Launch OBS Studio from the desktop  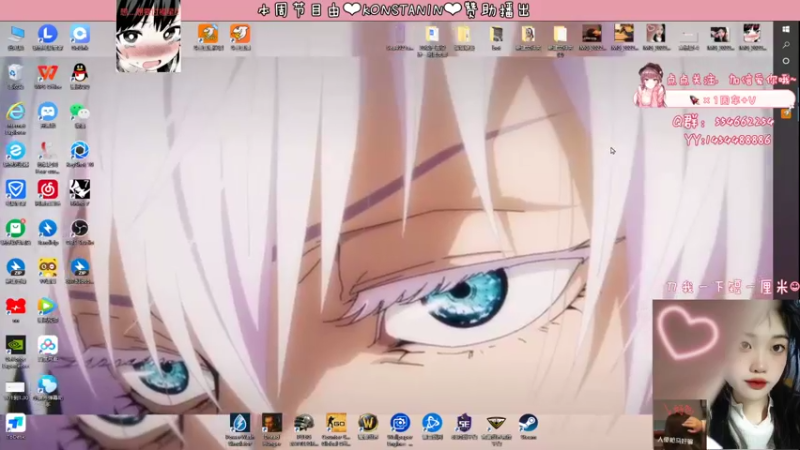point(80,229)
